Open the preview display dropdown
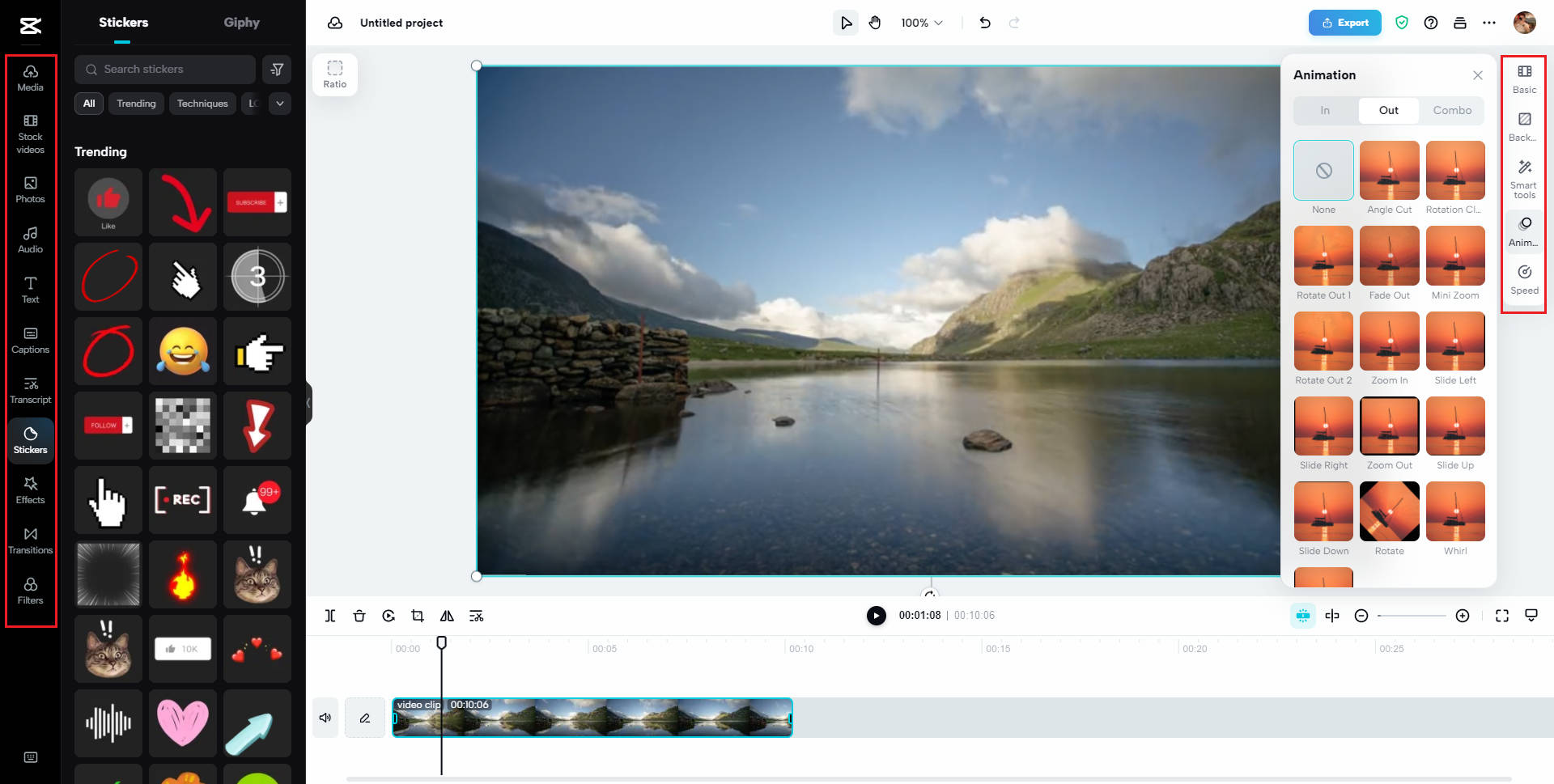 tap(1531, 615)
